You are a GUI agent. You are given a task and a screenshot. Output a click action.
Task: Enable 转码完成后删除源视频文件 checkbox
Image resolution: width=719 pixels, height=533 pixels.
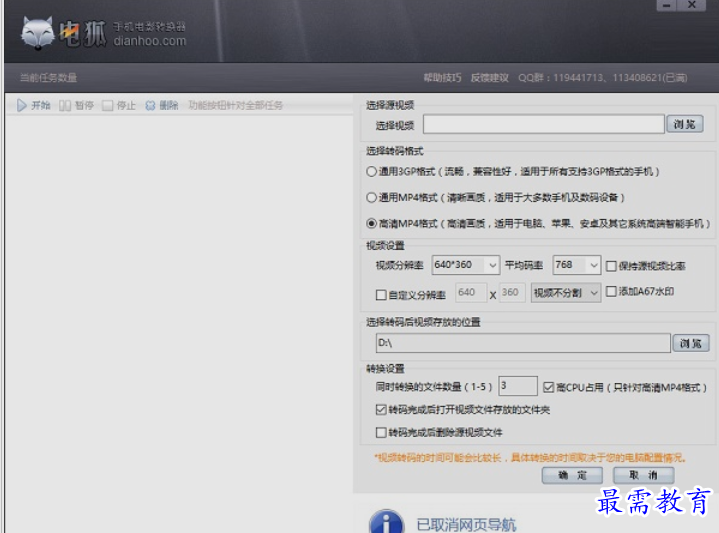pyautogui.click(x=381, y=433)
